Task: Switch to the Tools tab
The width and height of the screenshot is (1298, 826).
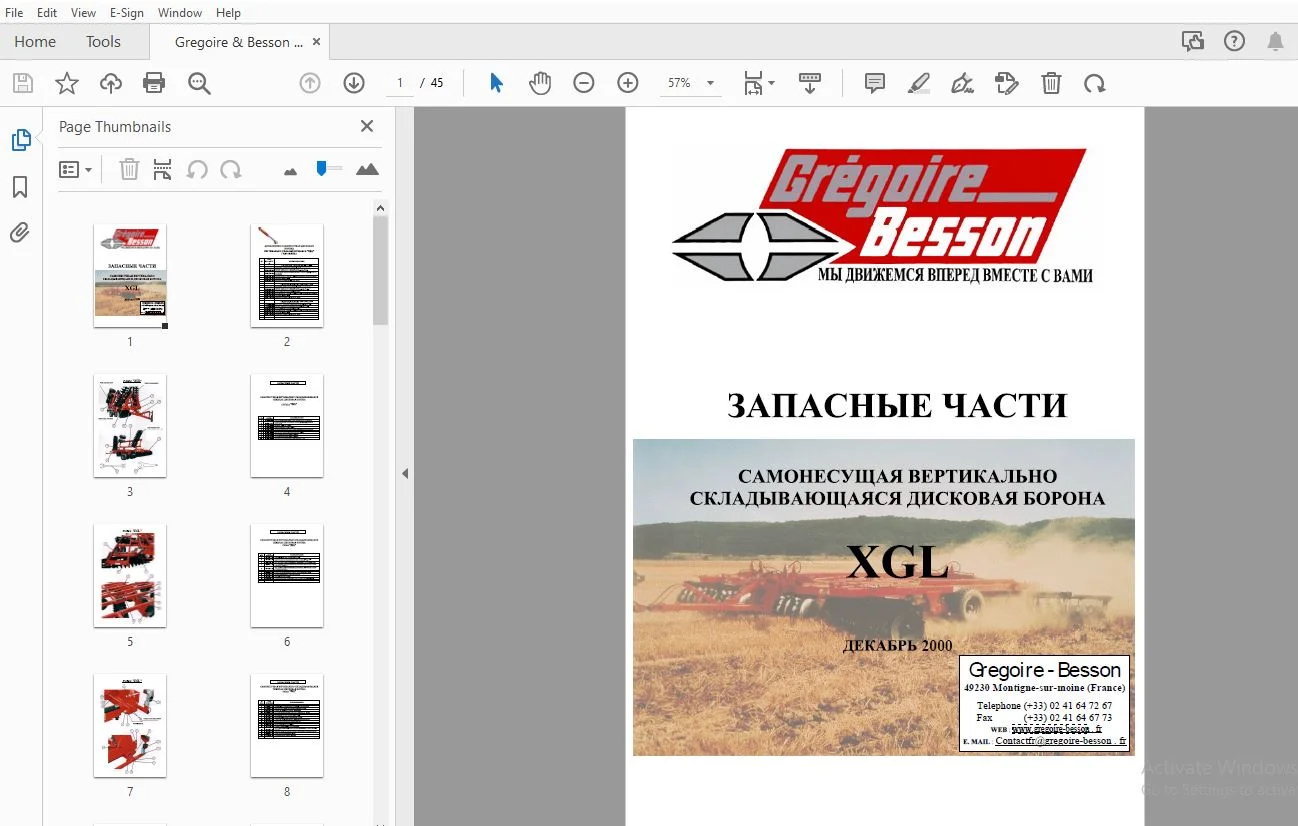Action: click(103, 42)
